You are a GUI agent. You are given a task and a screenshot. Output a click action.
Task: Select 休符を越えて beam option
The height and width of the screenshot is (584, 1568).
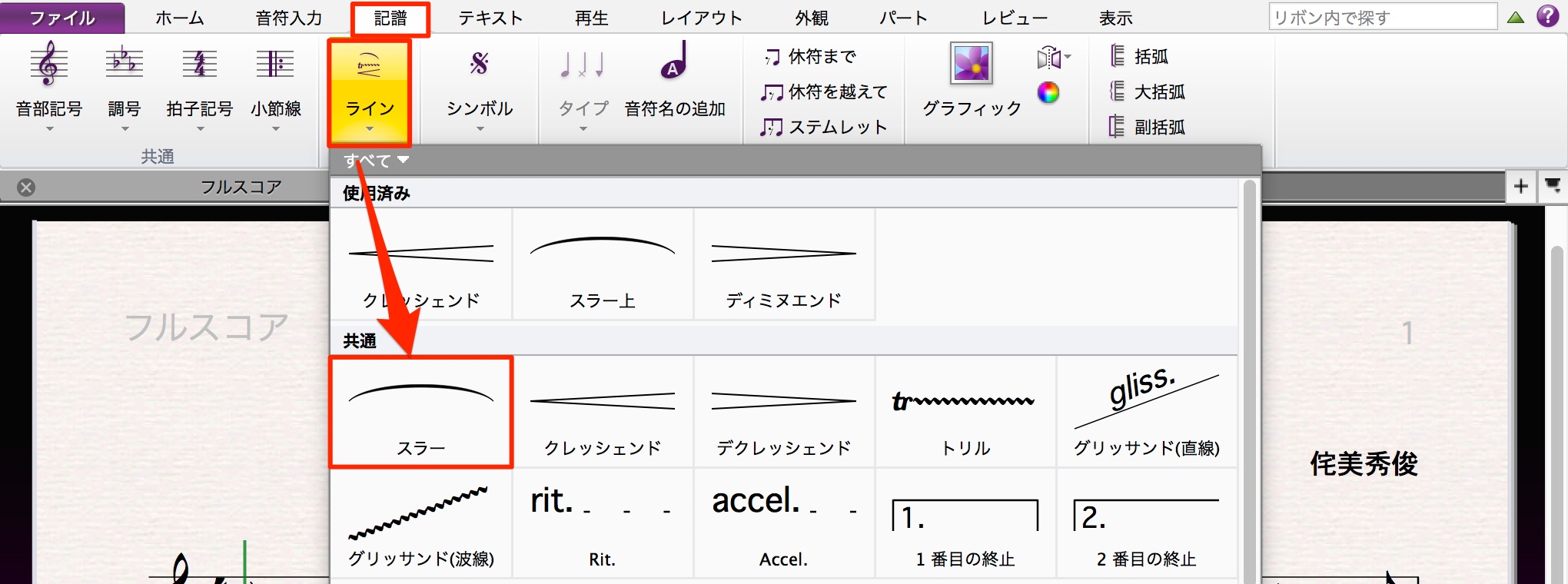click(824, 92)
